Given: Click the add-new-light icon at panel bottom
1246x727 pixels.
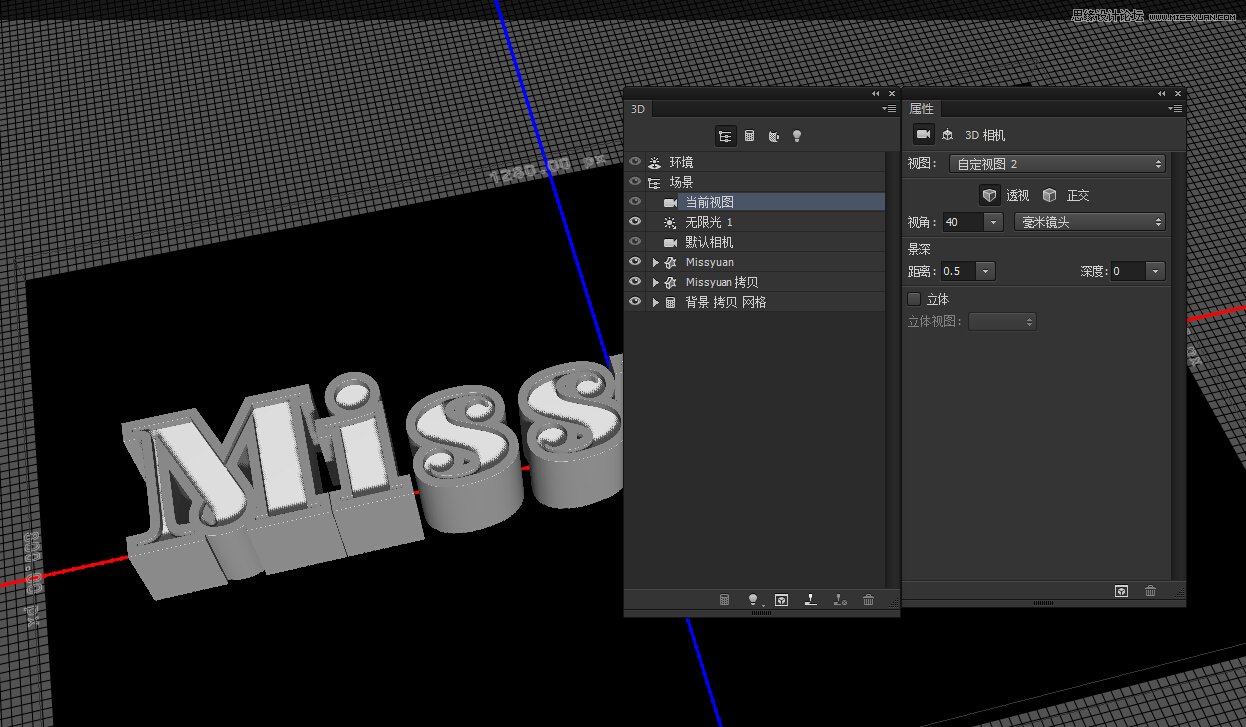Looking at the screenshot, I should point(753,599).
